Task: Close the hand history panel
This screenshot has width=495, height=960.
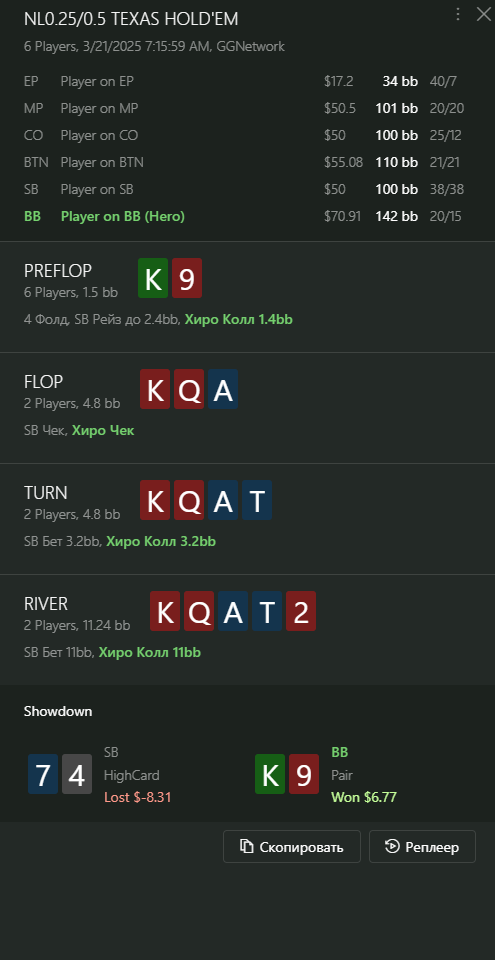Action: [484, 15]
